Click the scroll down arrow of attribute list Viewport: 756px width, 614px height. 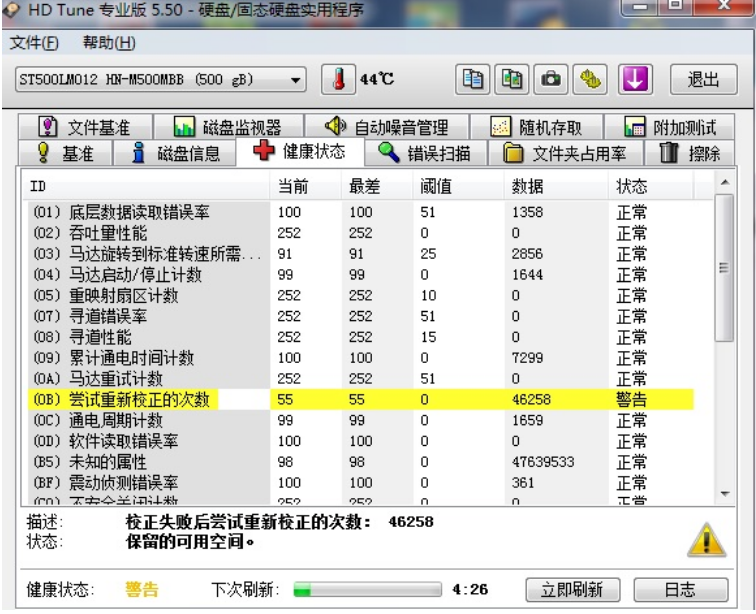pyautogui.click(x=724, y=494)
